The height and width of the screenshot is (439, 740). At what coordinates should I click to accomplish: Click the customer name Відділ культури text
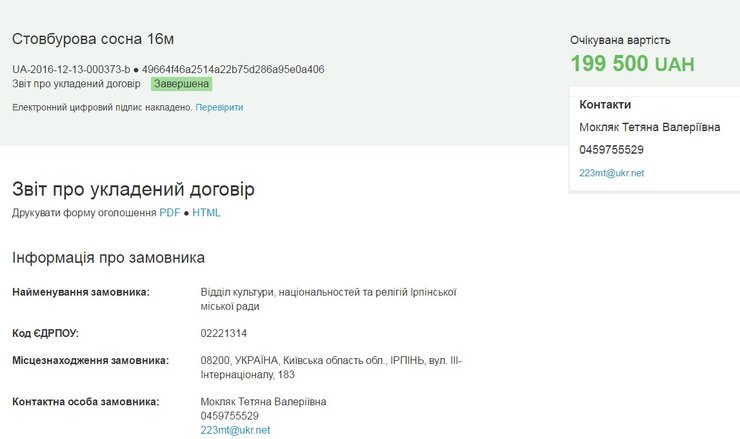tap(328, 292)
